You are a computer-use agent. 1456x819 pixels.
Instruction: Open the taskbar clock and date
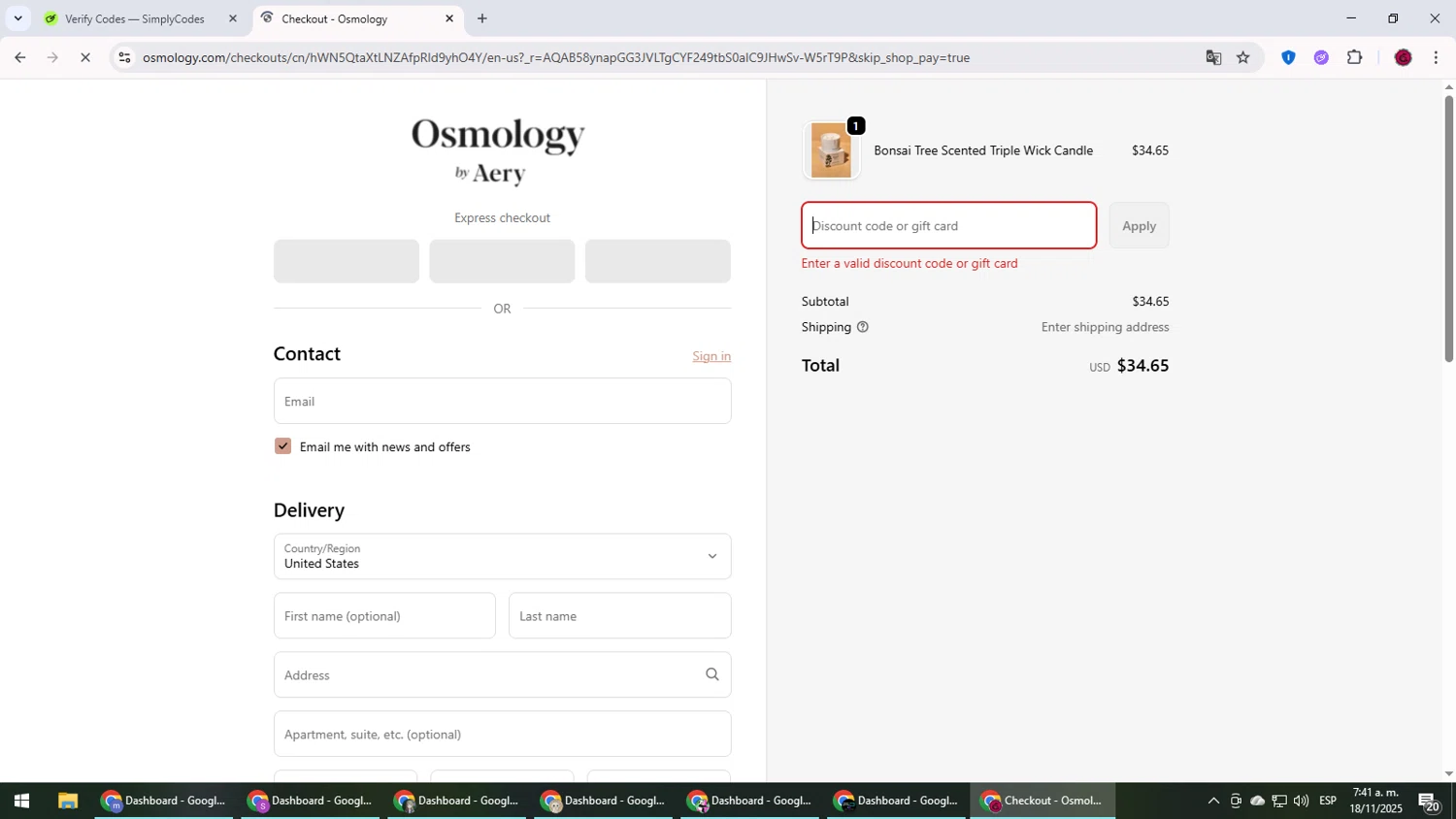point(1375,801)
